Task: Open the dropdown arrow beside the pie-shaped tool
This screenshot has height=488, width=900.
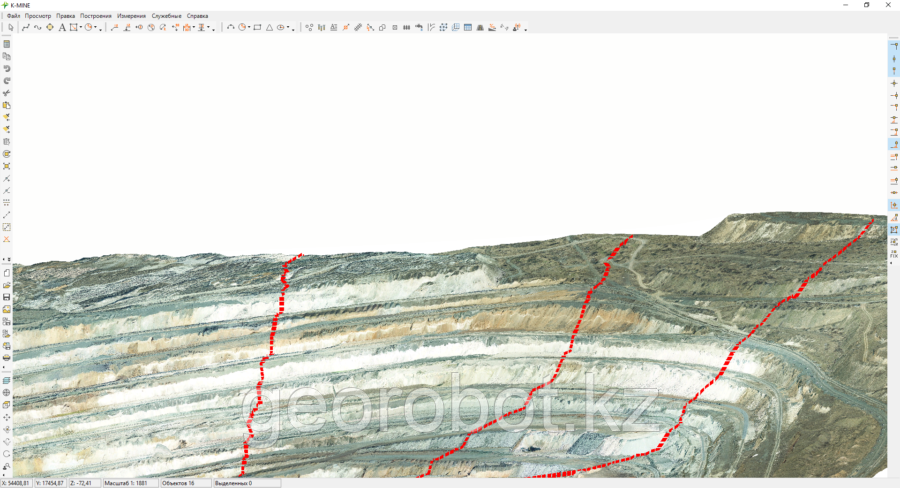Action: pyautogui.click(x=98, y=28)
